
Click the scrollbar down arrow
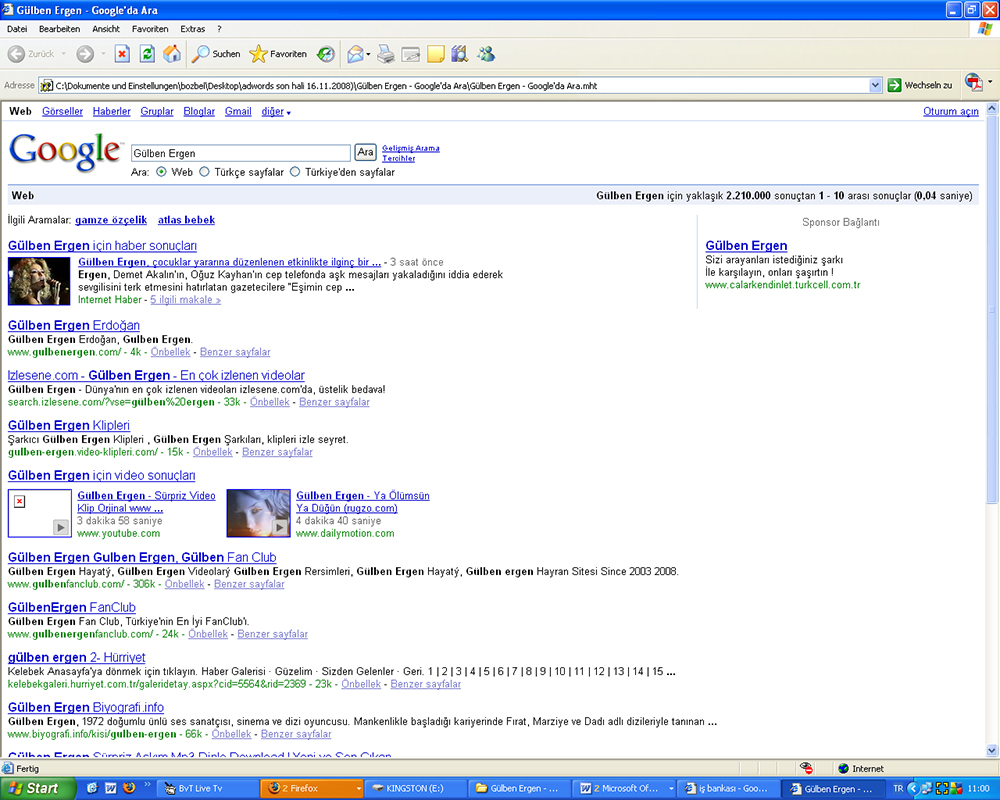(x=992, y=751)
